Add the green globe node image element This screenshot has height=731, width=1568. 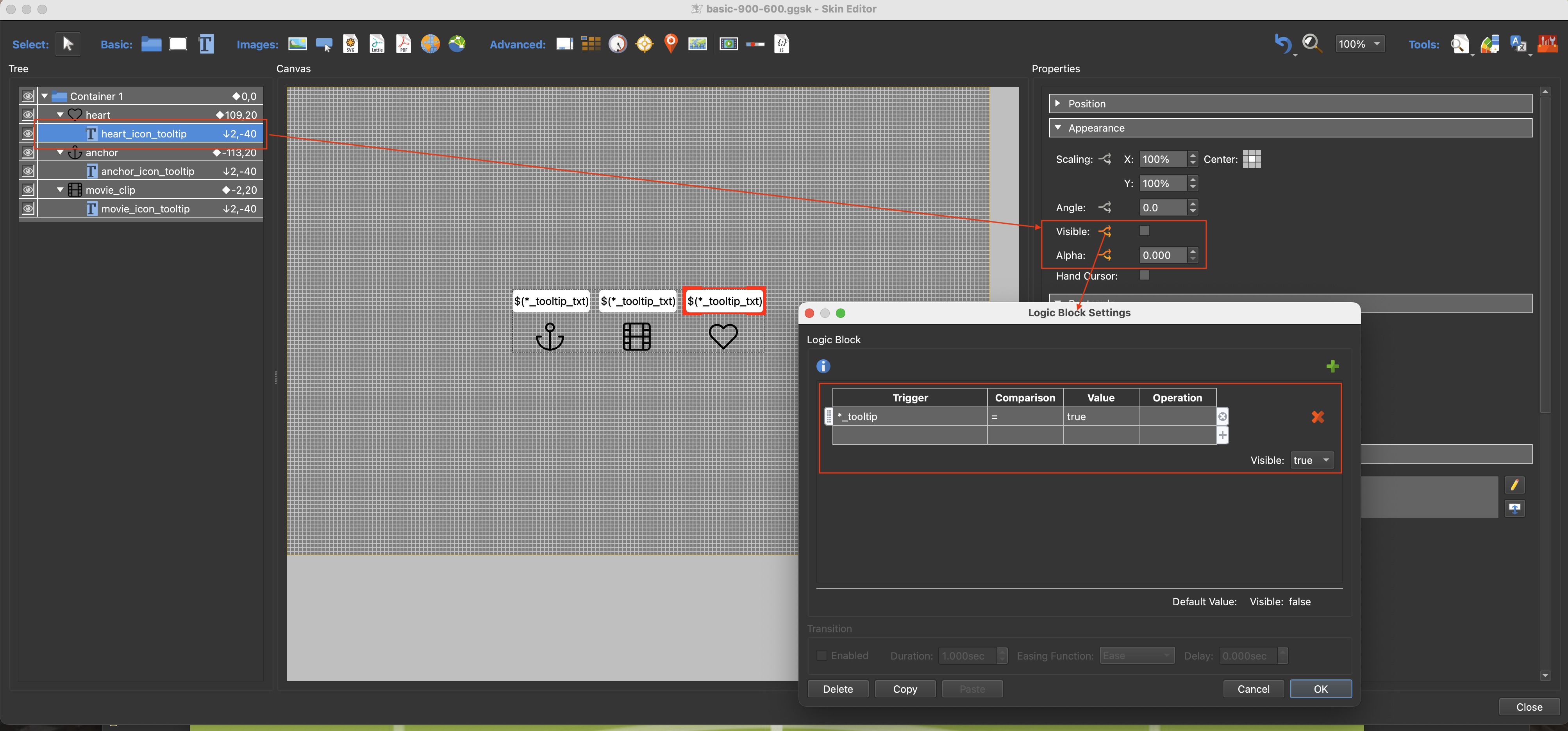pyautogui.click(x=457, y=44)
